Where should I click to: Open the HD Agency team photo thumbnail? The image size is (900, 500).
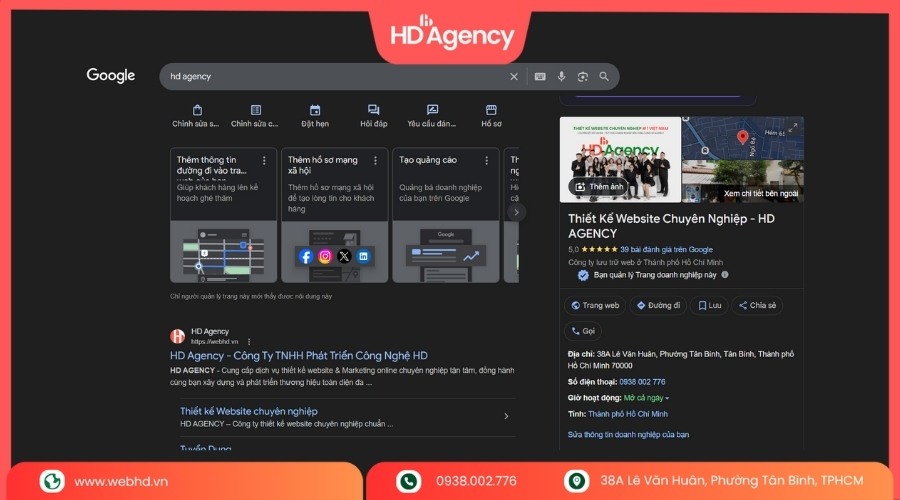click(620, 160)
